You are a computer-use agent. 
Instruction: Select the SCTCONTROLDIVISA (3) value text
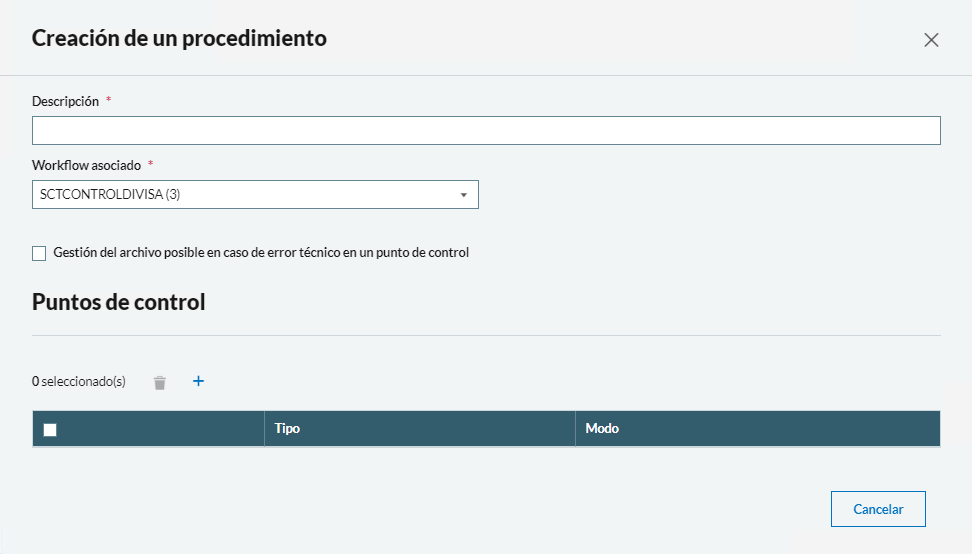110,194
